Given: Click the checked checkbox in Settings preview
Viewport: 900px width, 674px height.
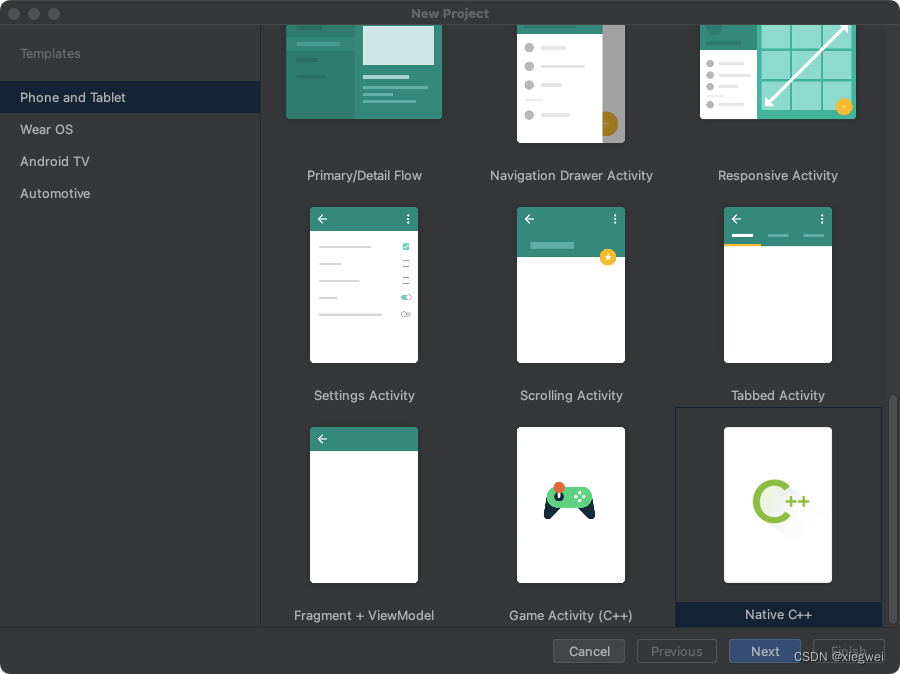Looking at the screenshot, I should pos(406,246).
